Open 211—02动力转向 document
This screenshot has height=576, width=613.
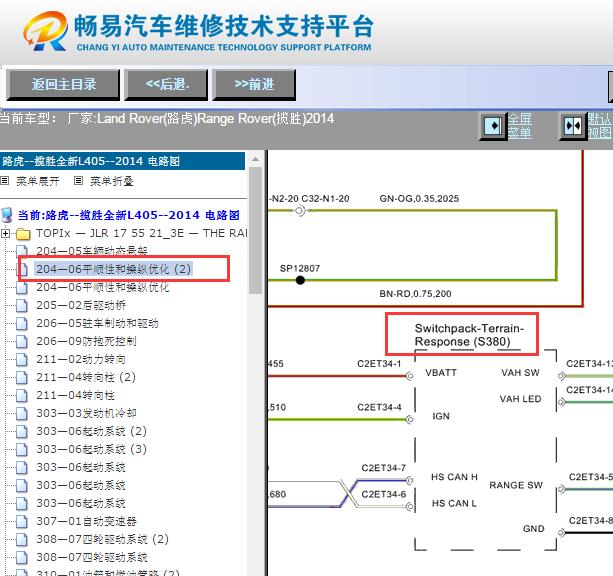click(x=81, y=359)
